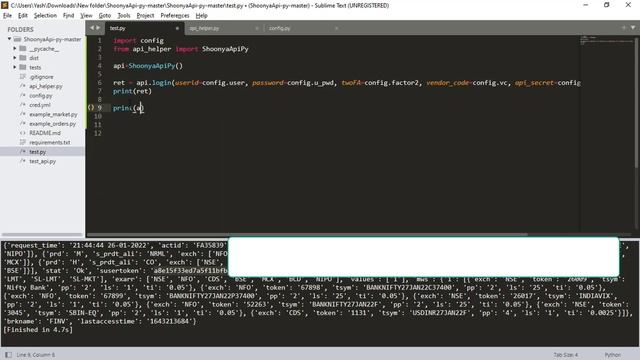Click the print(ret) line of code

[x=132, y=91]
